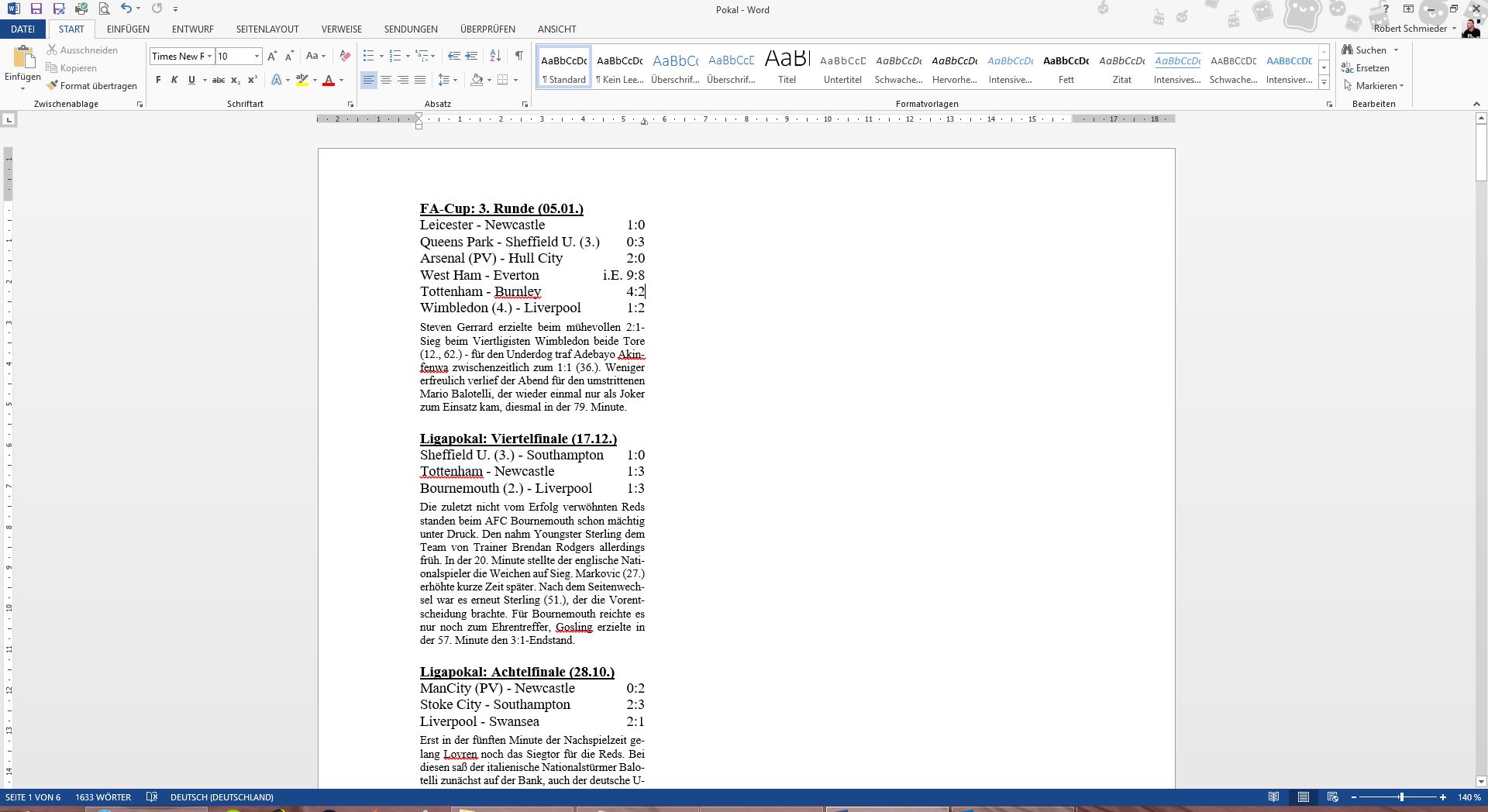Click the Suchen find button
The height and width of the screenshot is (812, 1488).
pyautogui.click(x=1370, y=50)
